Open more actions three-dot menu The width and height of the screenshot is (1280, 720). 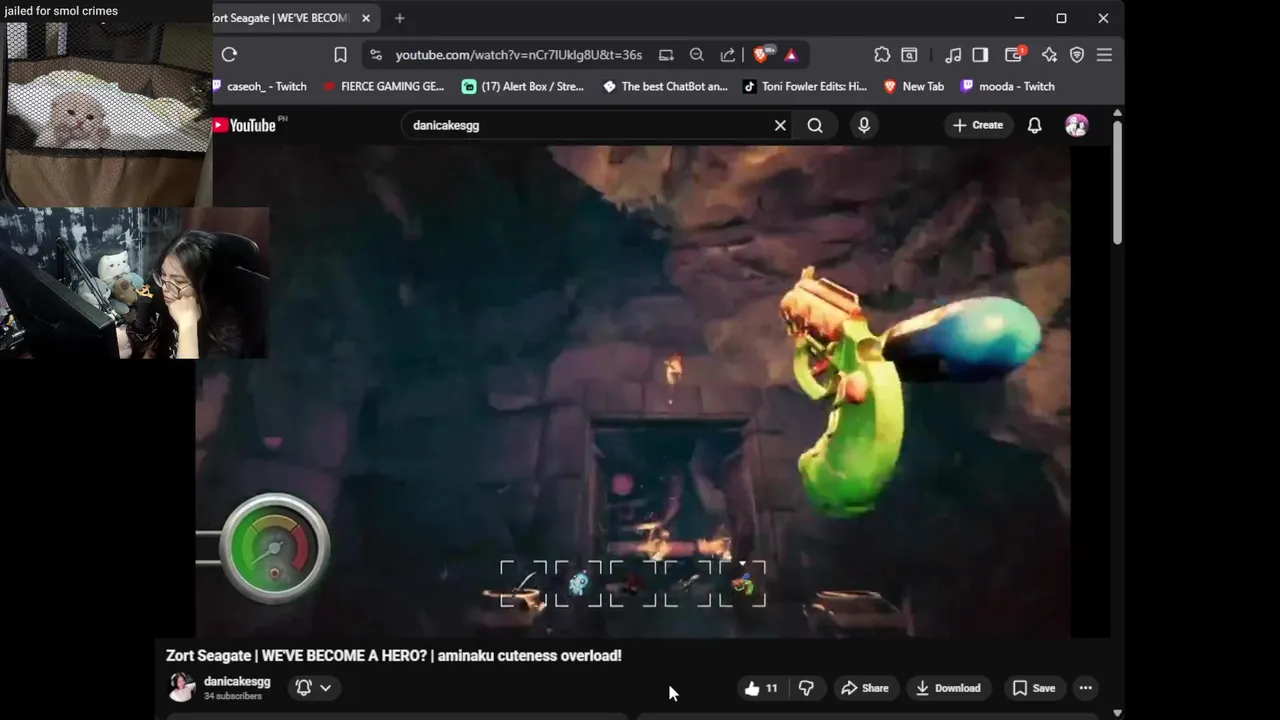[x=1086, y=688]
